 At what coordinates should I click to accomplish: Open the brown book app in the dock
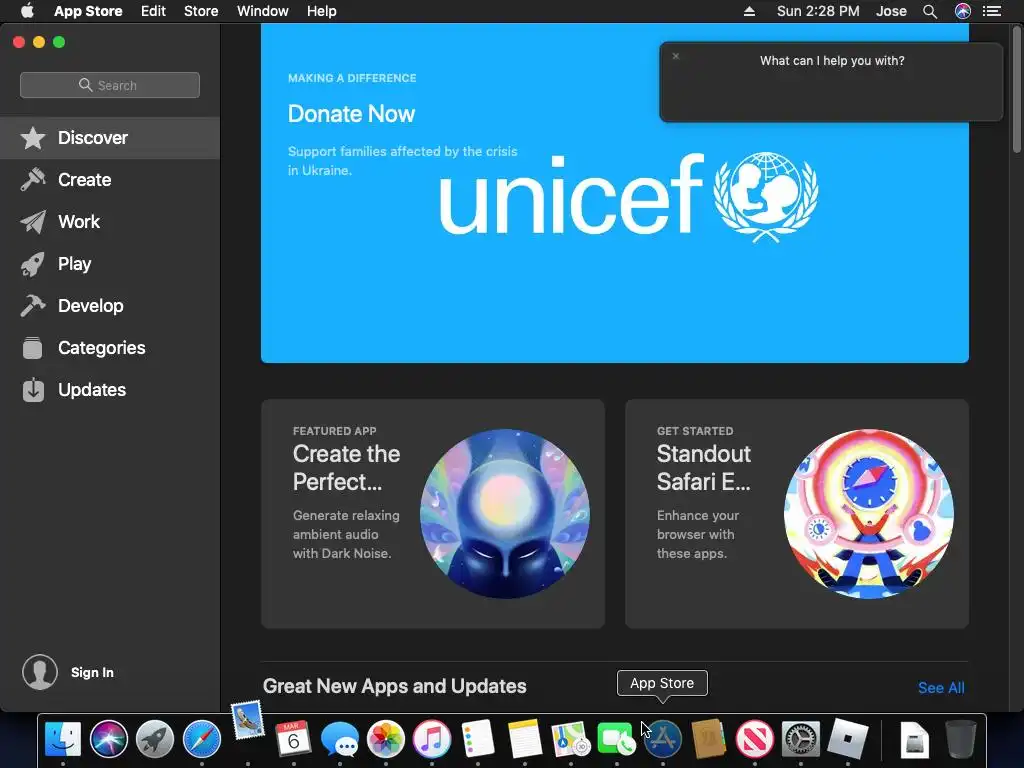[x=709, y=739]
